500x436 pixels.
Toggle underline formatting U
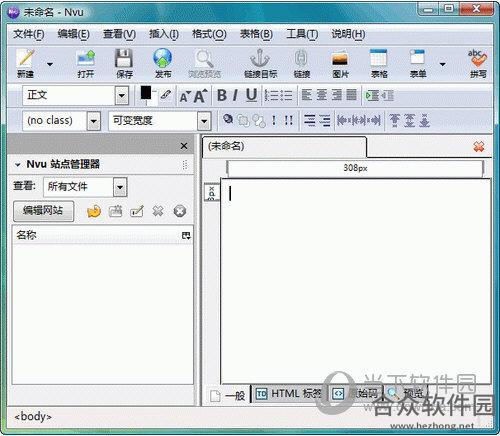(252, 96)
